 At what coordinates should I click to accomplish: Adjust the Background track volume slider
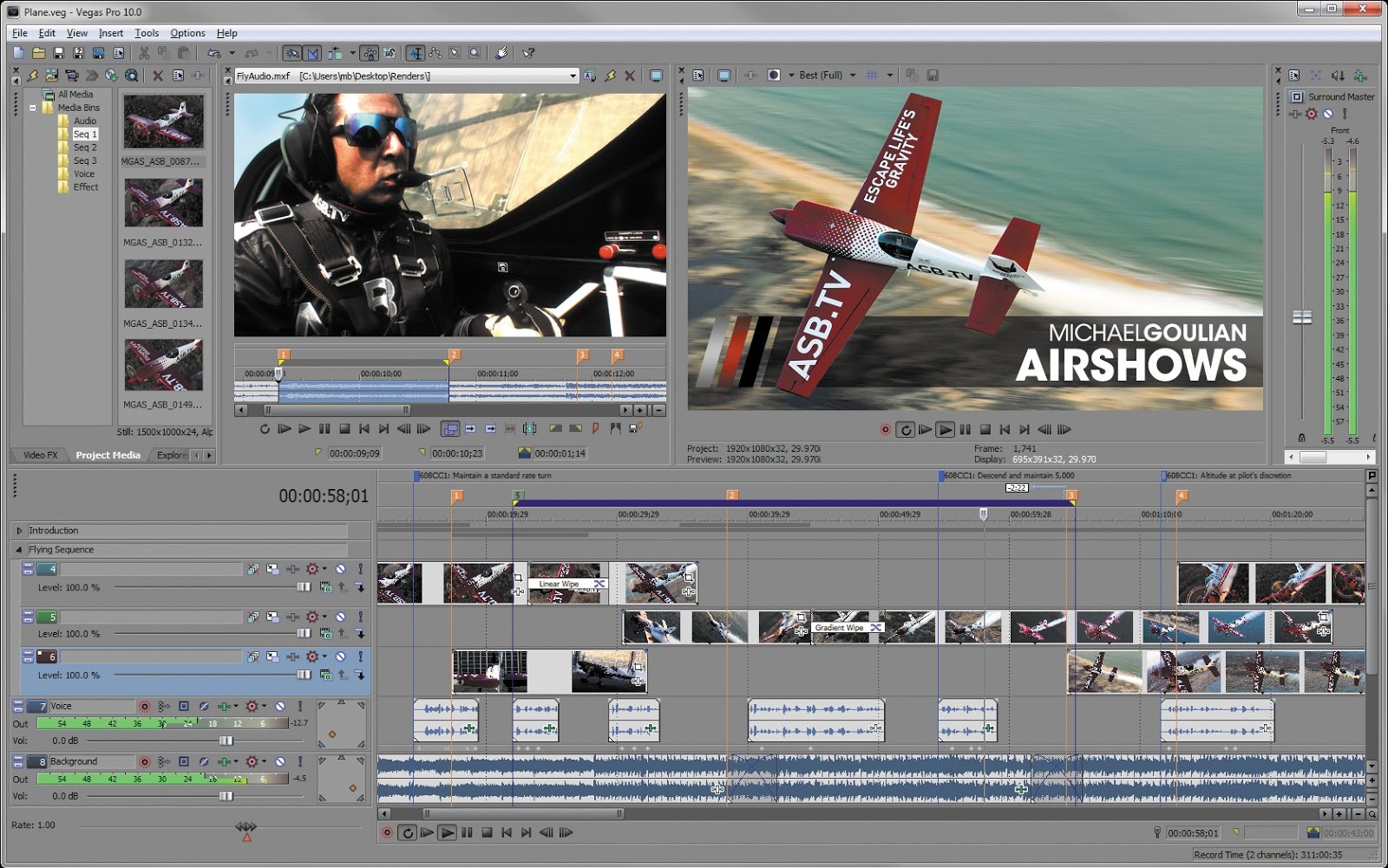(x=226, y=796)
